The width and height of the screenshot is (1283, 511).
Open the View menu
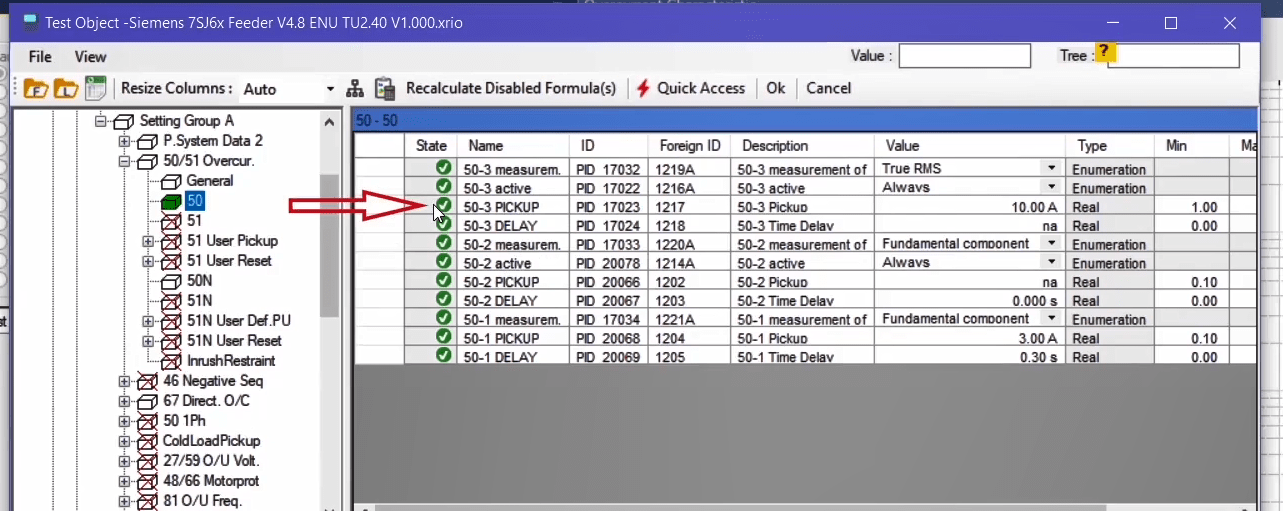click(x=90, y=57)
